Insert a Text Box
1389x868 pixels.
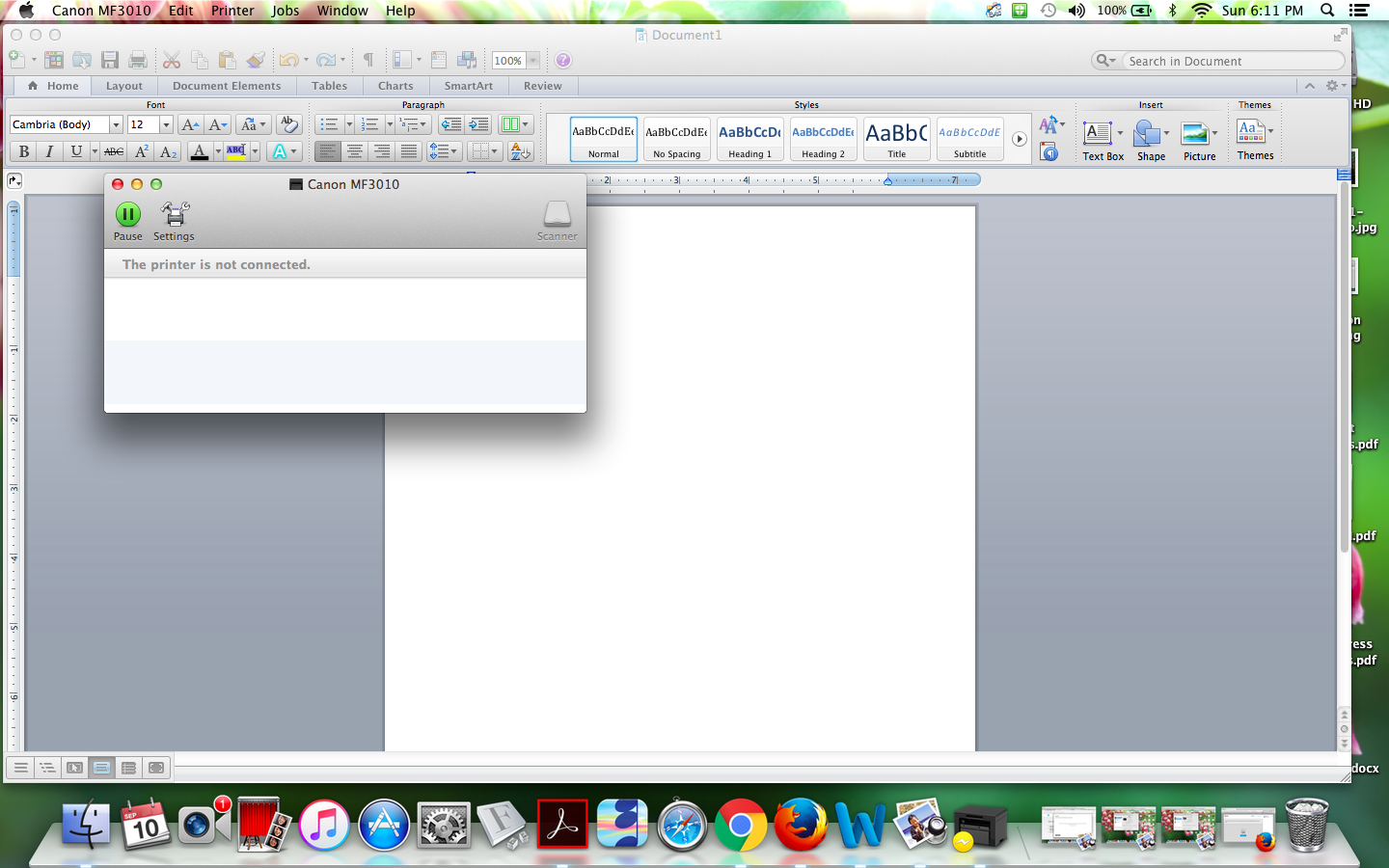[x=1103, y=140]
